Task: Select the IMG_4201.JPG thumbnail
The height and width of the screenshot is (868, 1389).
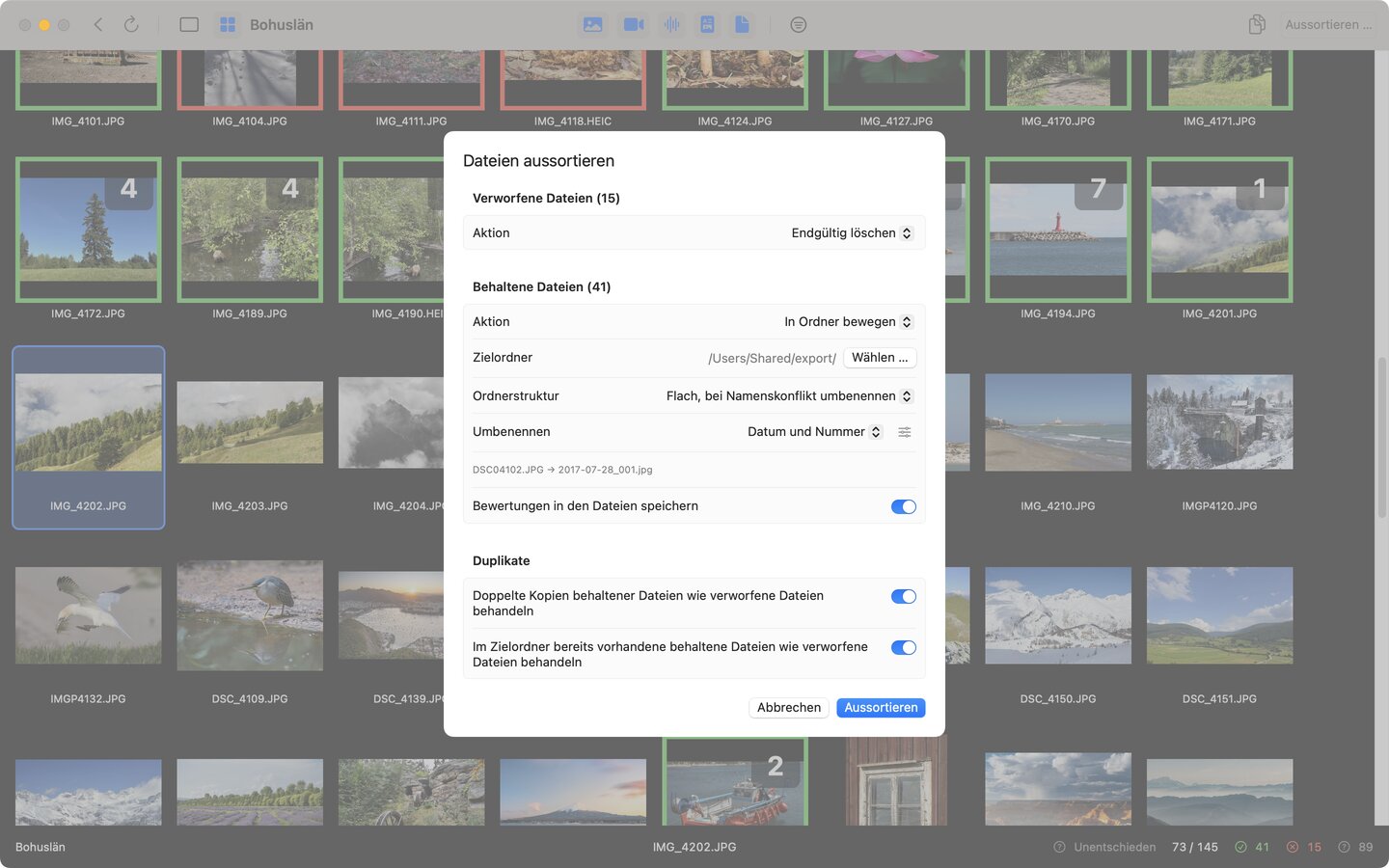Action: (x=1219, y=230)
